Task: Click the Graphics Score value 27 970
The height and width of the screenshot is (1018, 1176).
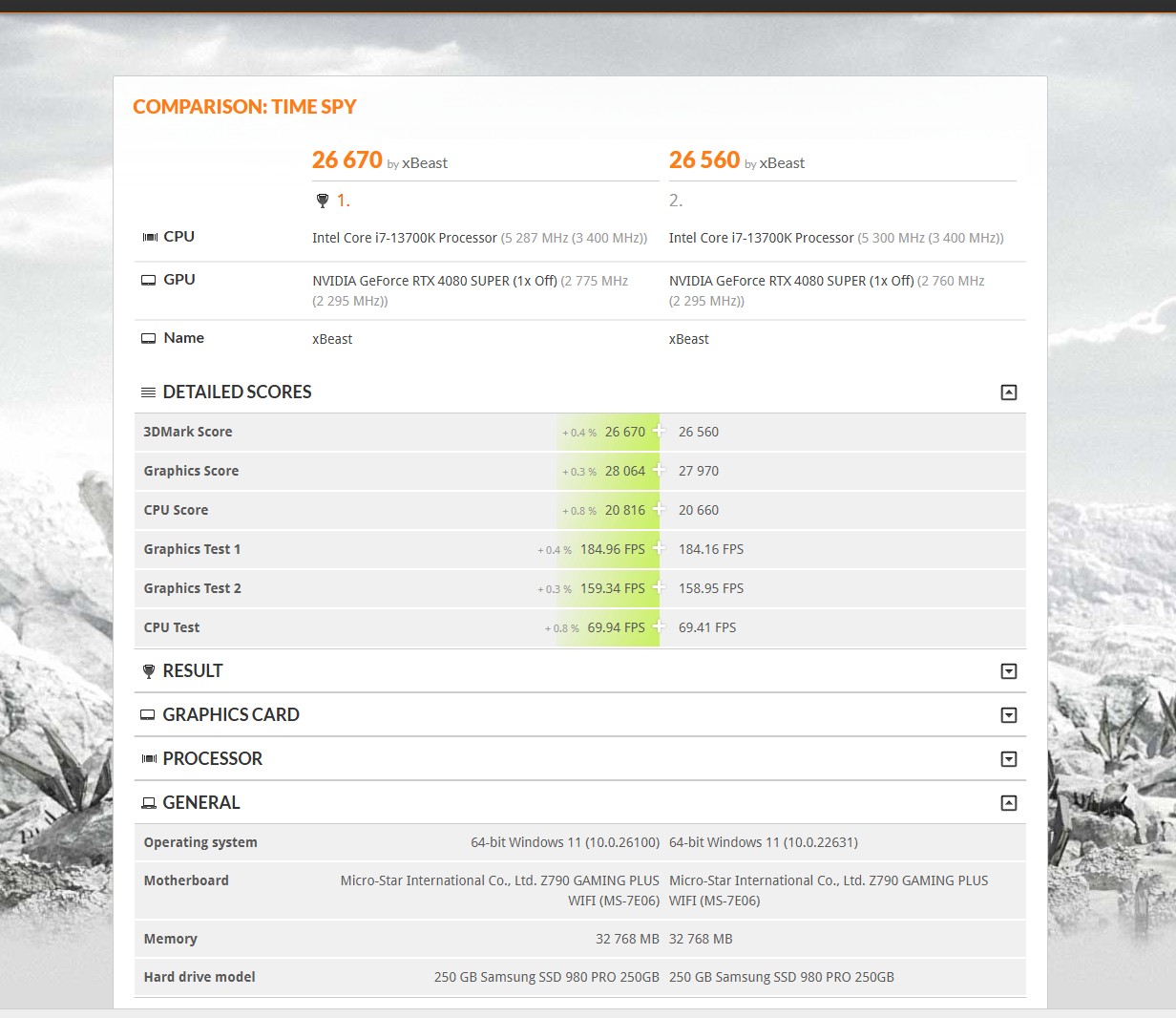Action: (x=699, y=471)
